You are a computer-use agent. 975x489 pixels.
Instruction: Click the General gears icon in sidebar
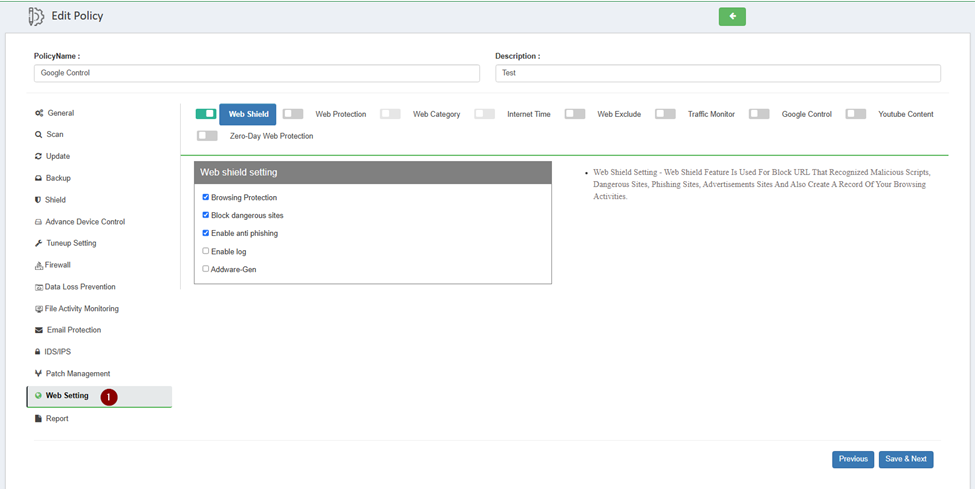[x=39, y=113]
